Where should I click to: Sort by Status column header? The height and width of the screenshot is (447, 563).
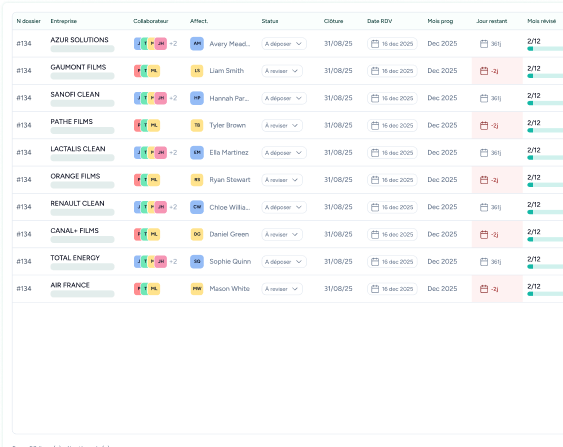click(270, 21)
